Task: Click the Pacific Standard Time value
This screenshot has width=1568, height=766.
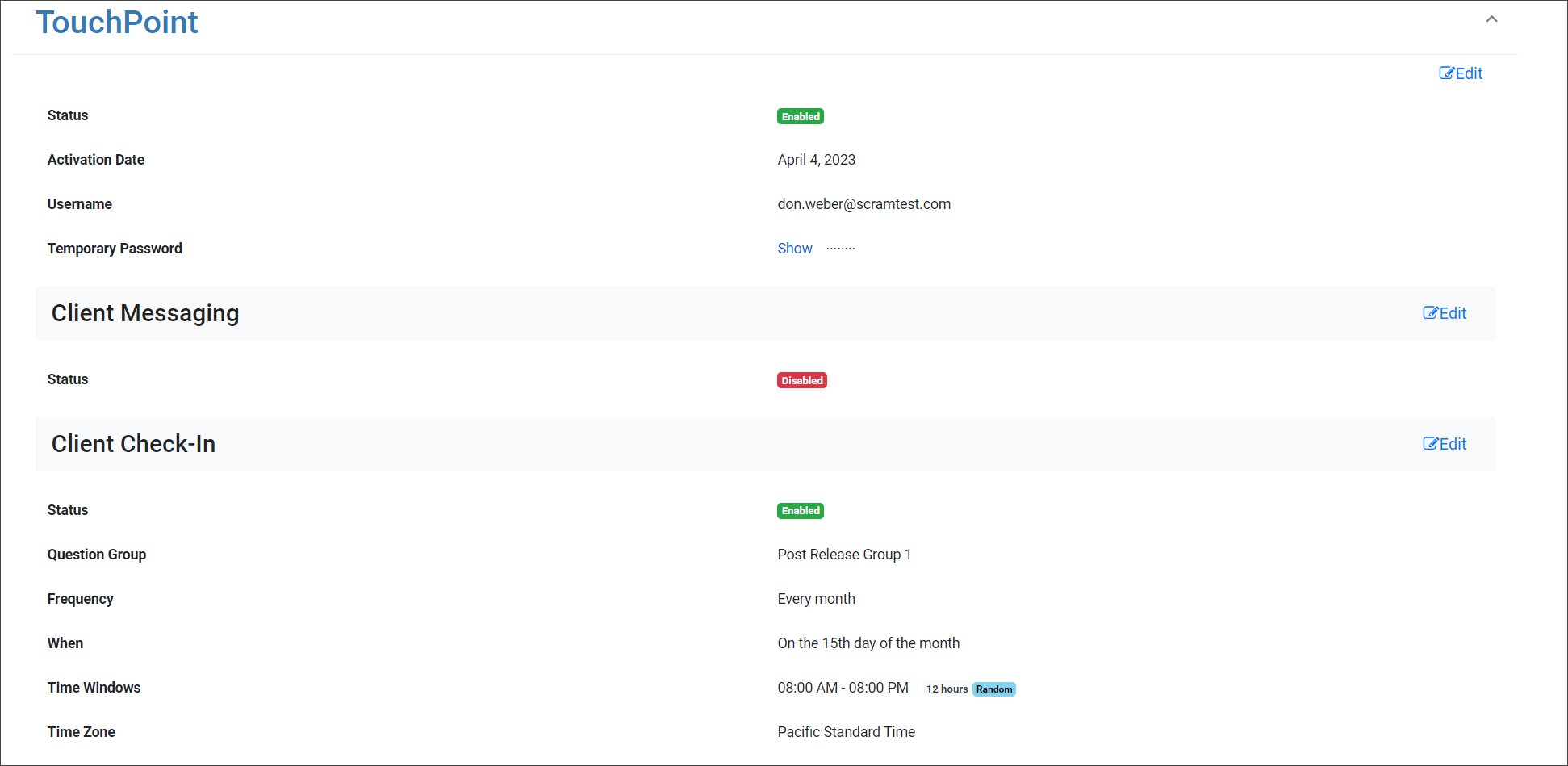Action: [x=846, y=732]
